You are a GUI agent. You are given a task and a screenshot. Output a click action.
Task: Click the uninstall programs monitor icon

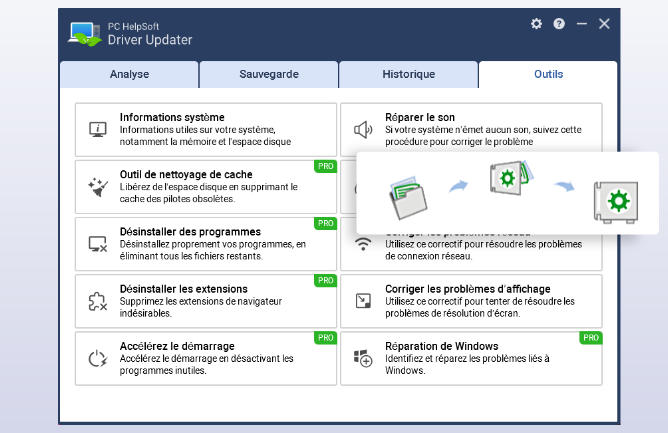(x=98, y=244)
